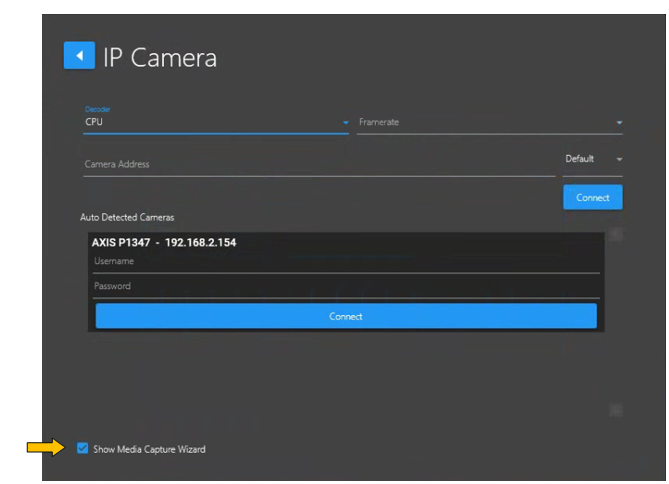
Task: Click the Show Media Capture Wizard label
Action: pyautogui.click(x=149, y=450)
